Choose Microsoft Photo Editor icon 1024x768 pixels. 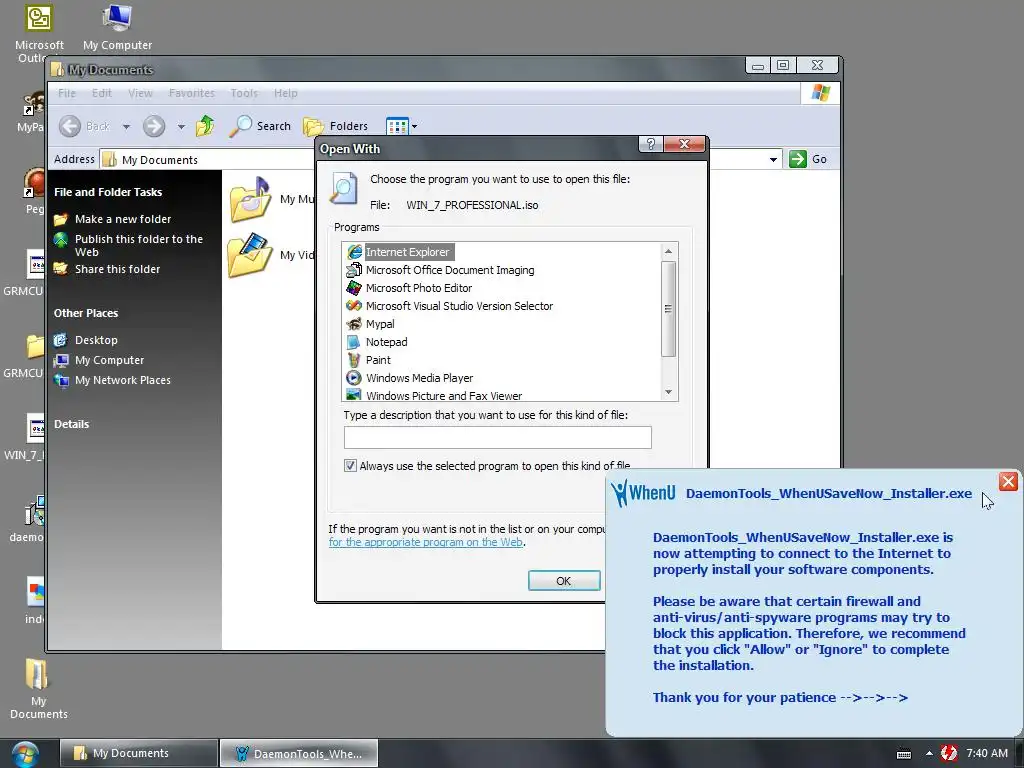353,288
